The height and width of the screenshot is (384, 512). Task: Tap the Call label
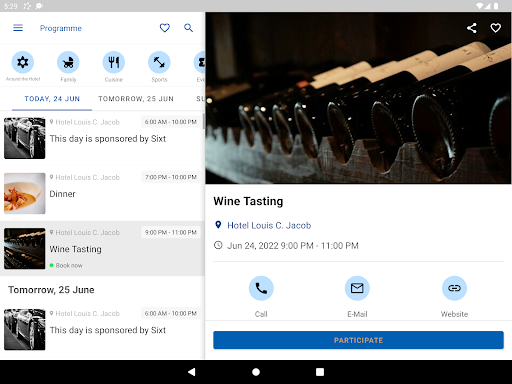point(261,314)
